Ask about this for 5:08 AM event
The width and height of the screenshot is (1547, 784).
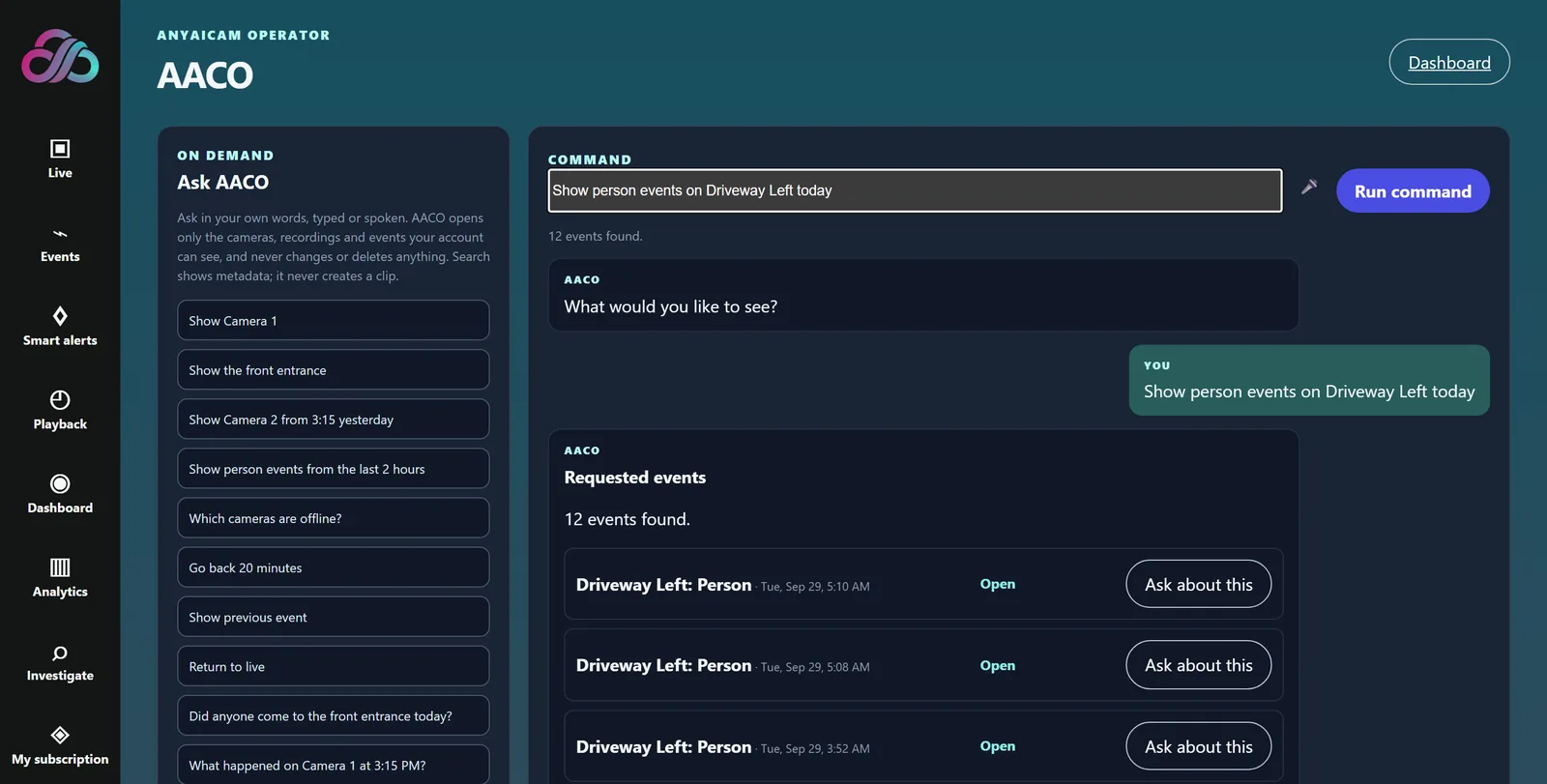pyautogui.click(x=1198, y=665)
